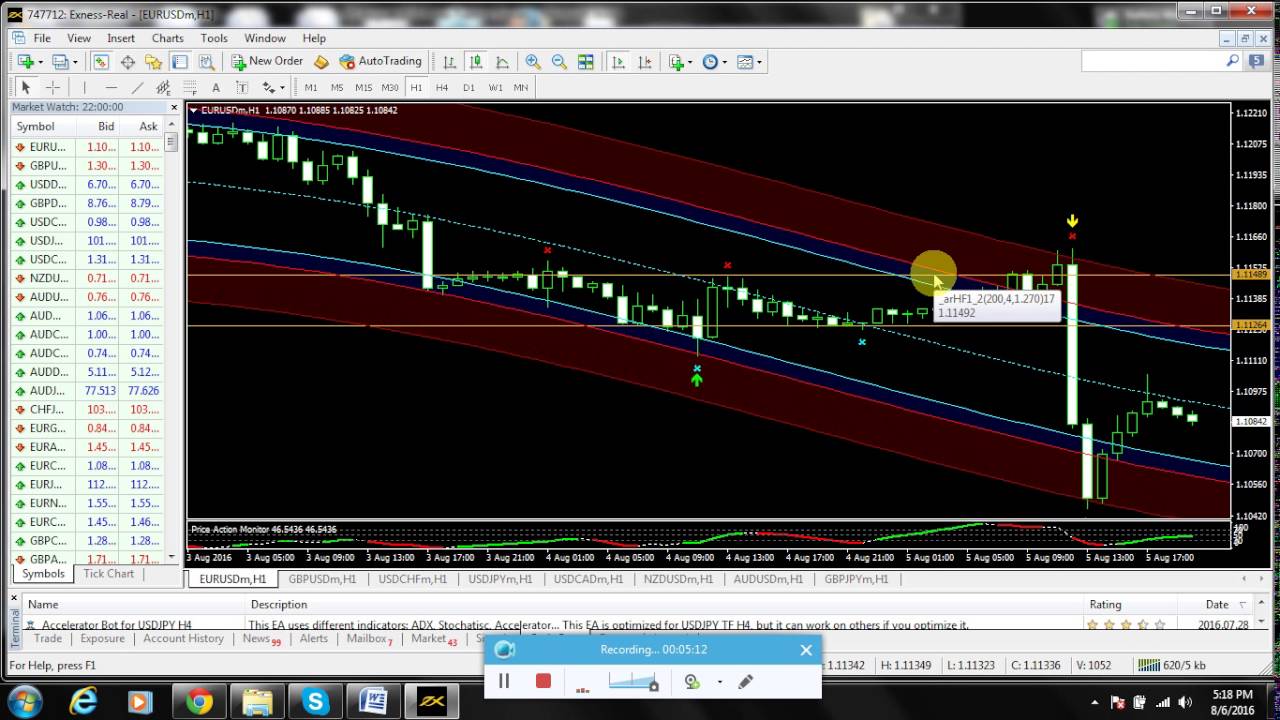Switch to H4 timeframe
The image size is (1280, 720).
pyautogui.click(x=442, y=87)
